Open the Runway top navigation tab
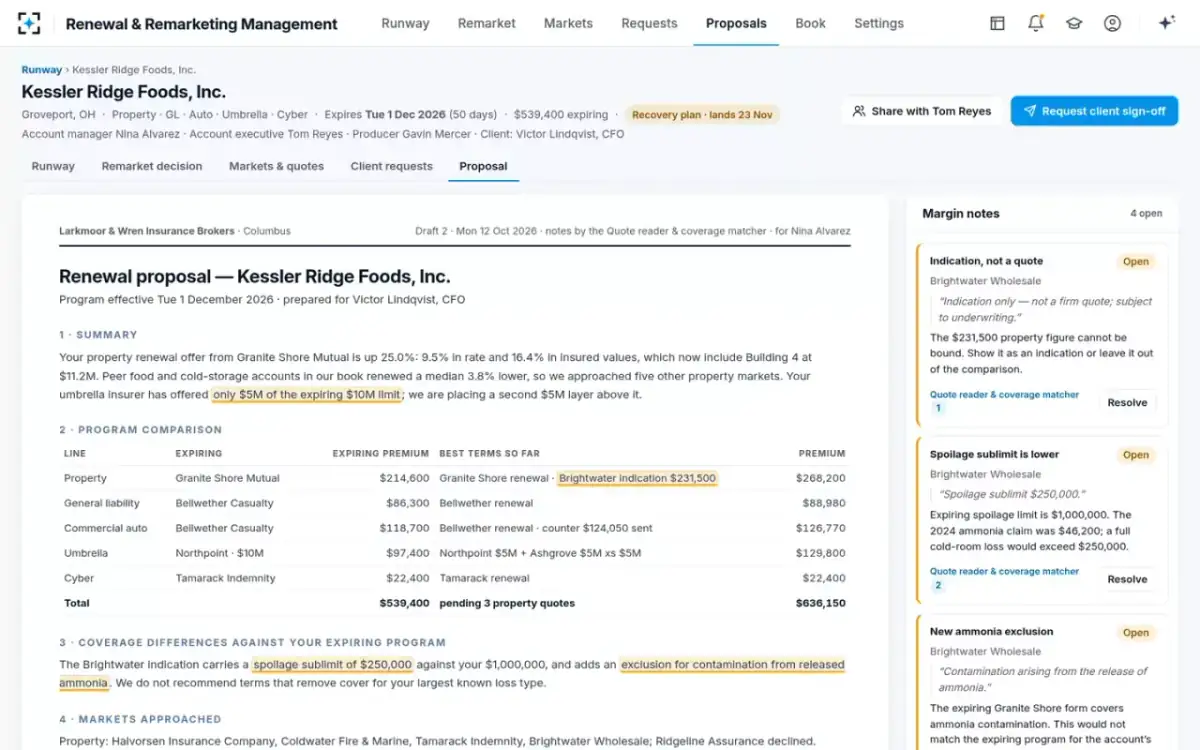1200x750 pixels. (405, 23)
